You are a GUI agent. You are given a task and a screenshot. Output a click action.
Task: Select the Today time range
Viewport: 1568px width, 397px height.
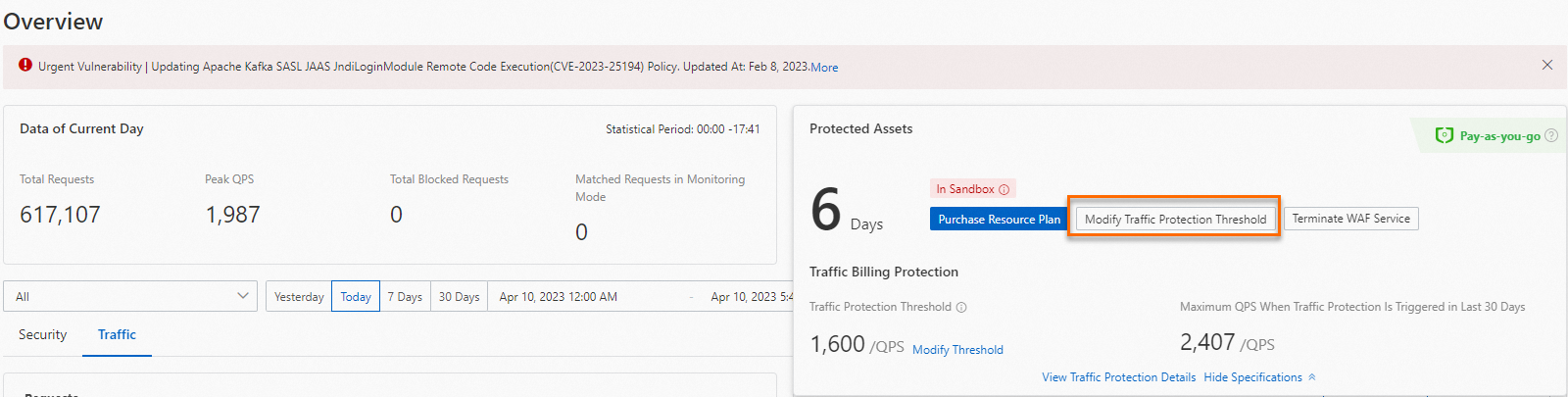356,296
